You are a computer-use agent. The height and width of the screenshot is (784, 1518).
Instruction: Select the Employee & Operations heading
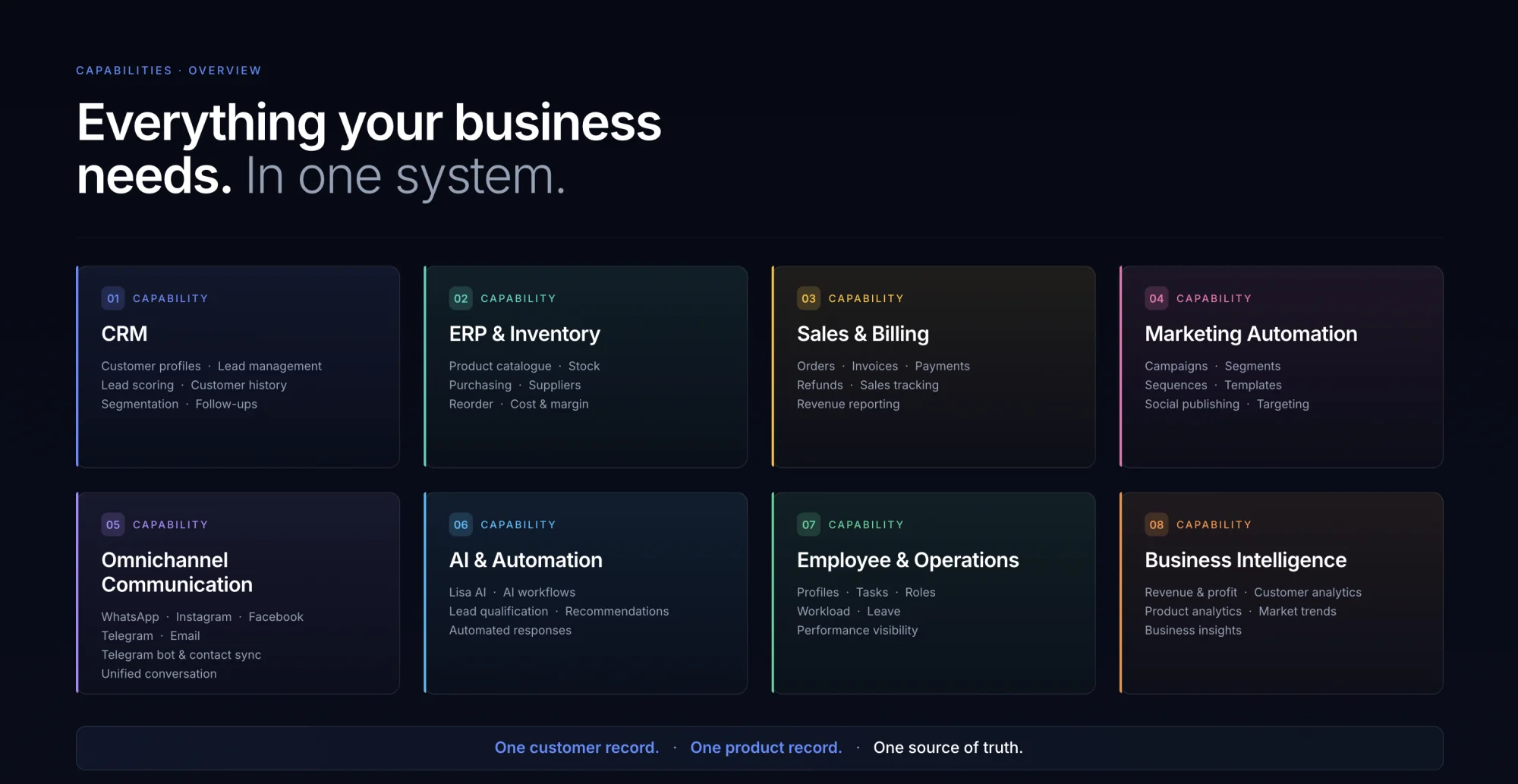[908, 560]
